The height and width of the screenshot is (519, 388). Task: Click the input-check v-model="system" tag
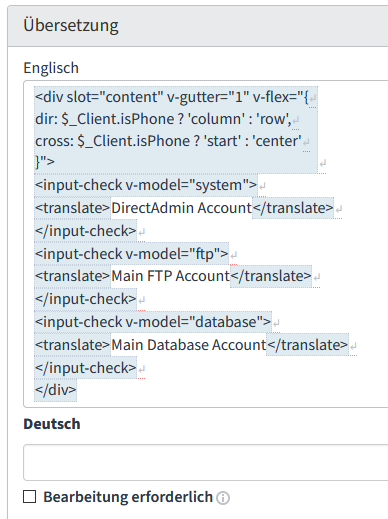pyautogui.click(x=146, y=185)
